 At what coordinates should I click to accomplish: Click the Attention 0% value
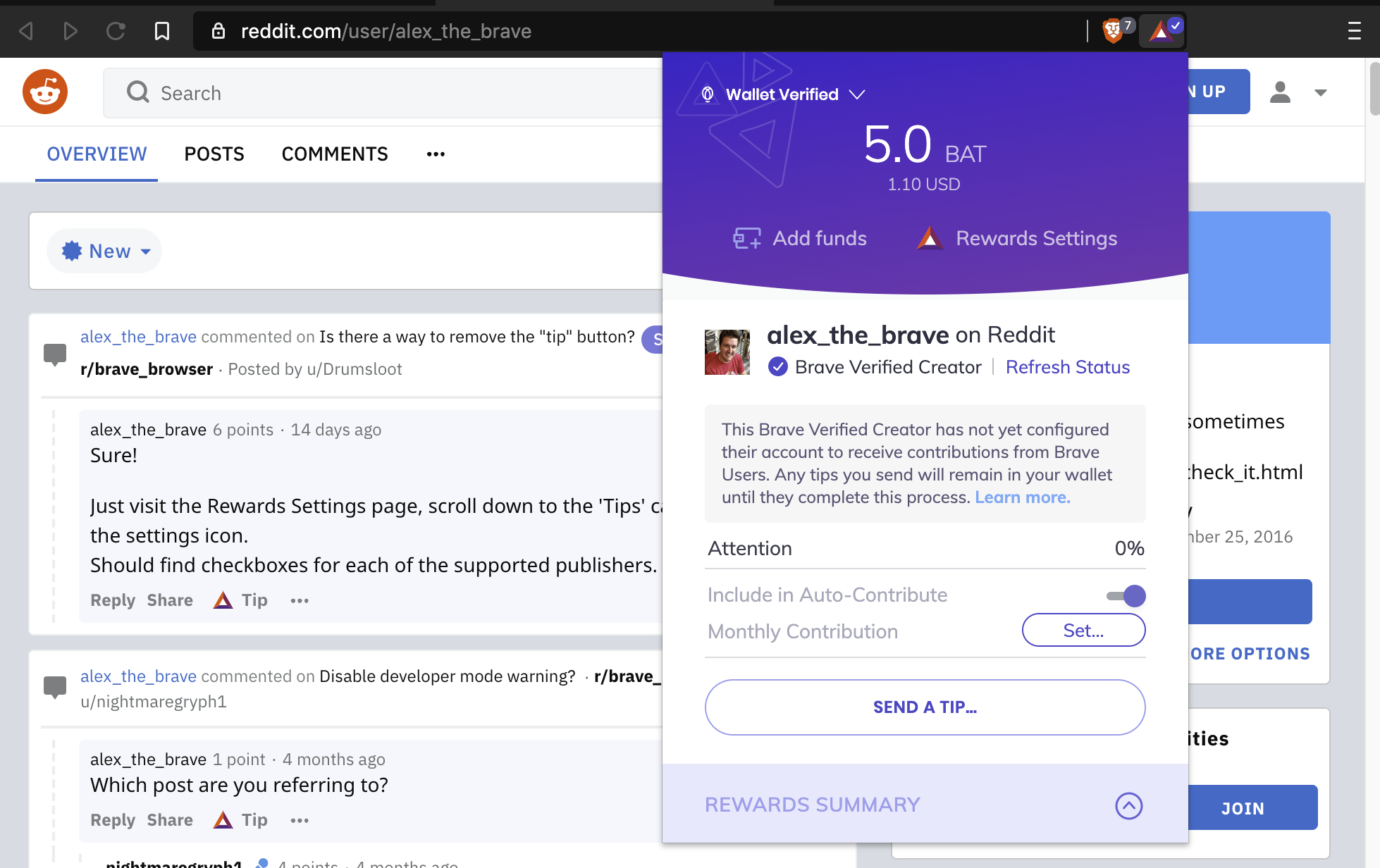pyautogui.click(x=1129, y=548)
